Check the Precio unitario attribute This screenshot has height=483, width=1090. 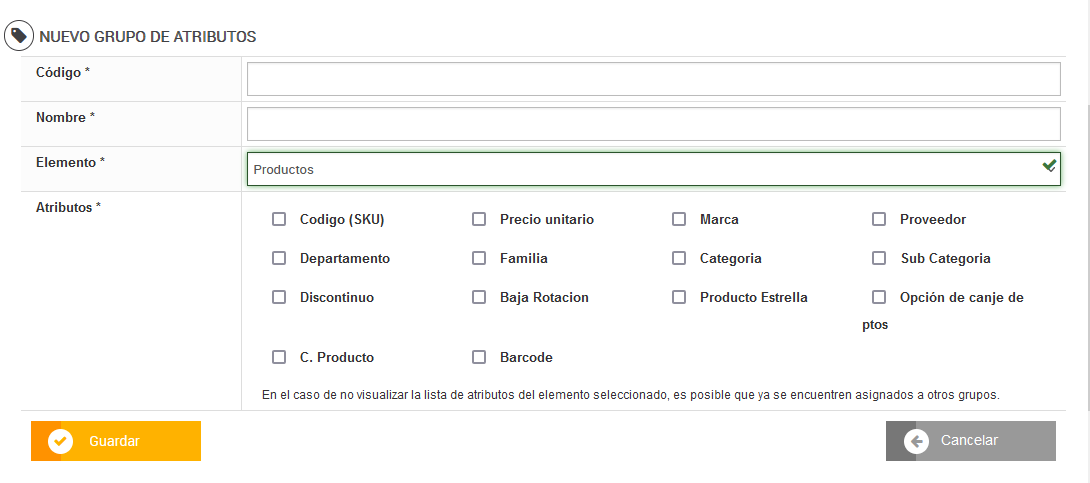pyautogui.click(x=479, y=219)
